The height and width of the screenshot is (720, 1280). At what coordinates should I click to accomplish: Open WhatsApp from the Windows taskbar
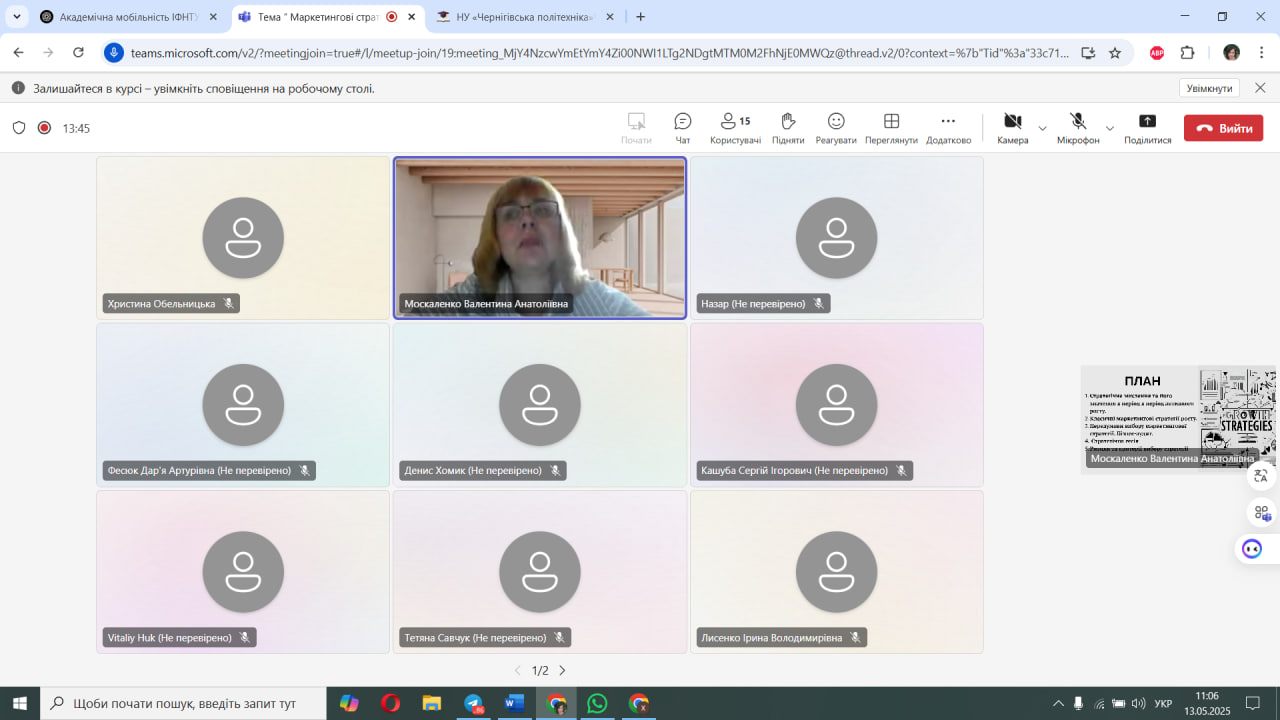point(597,703)
